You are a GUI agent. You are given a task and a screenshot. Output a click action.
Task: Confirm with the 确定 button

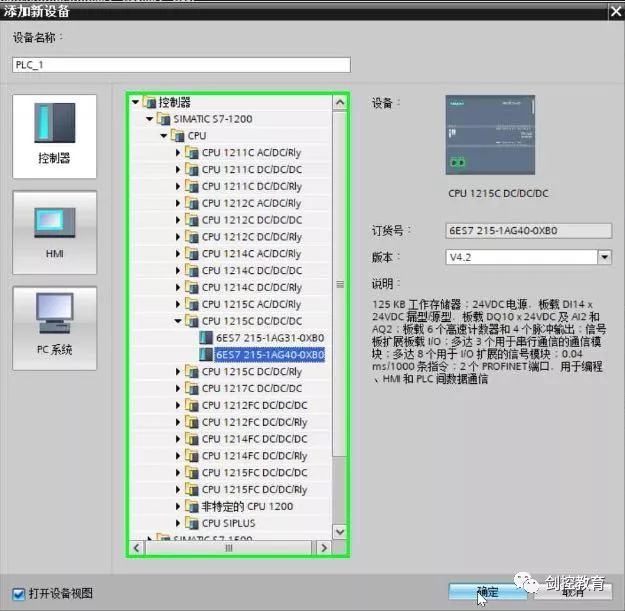pyautogui.click(x=488, y=592)
